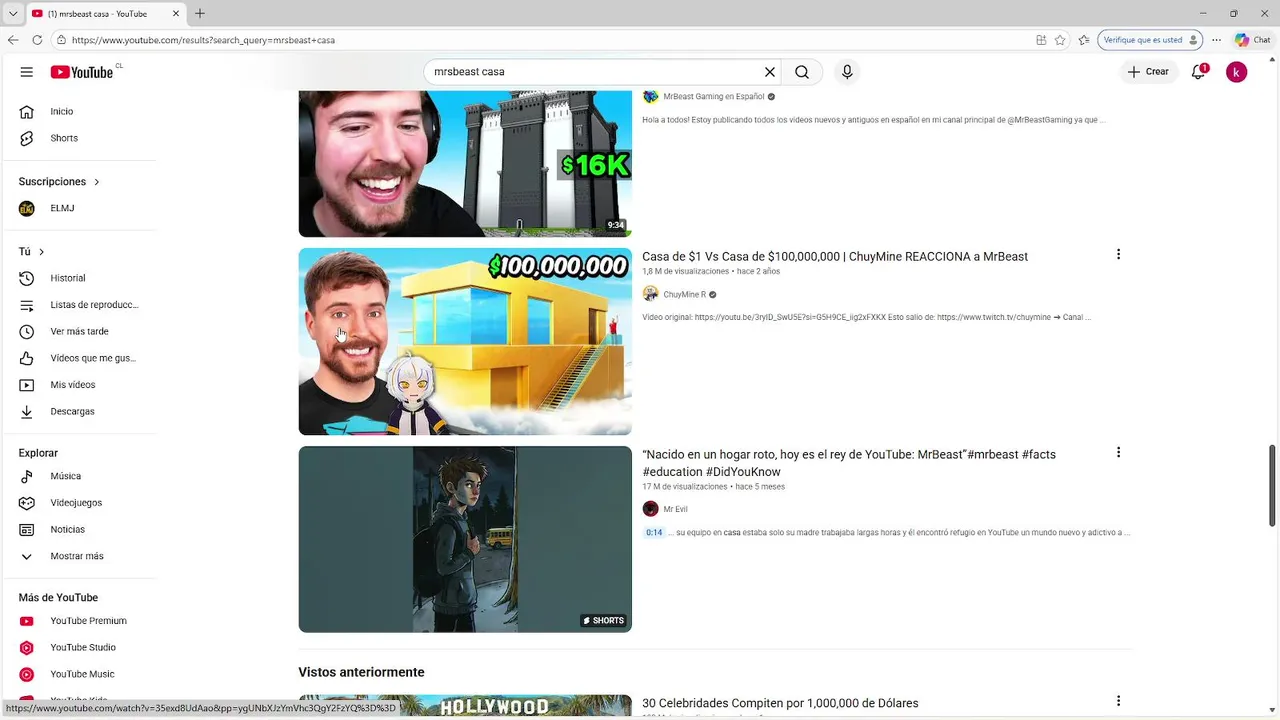Image resolution: width=1280 pixels, height=720 pixels.
Task: Click the magnifier search button
Action: 802,72
